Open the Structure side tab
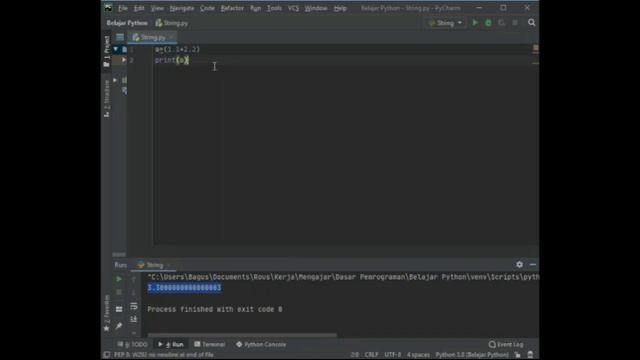Viewport: 640px width, 360px height. click(x=107, y=98)
